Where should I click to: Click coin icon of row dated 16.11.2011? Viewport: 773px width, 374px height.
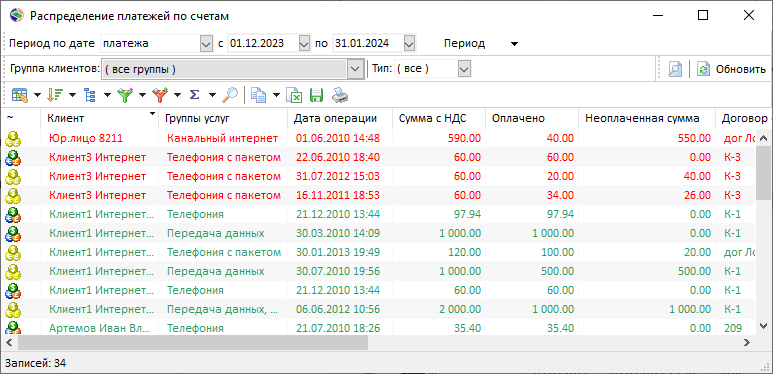tap(13, 196)
